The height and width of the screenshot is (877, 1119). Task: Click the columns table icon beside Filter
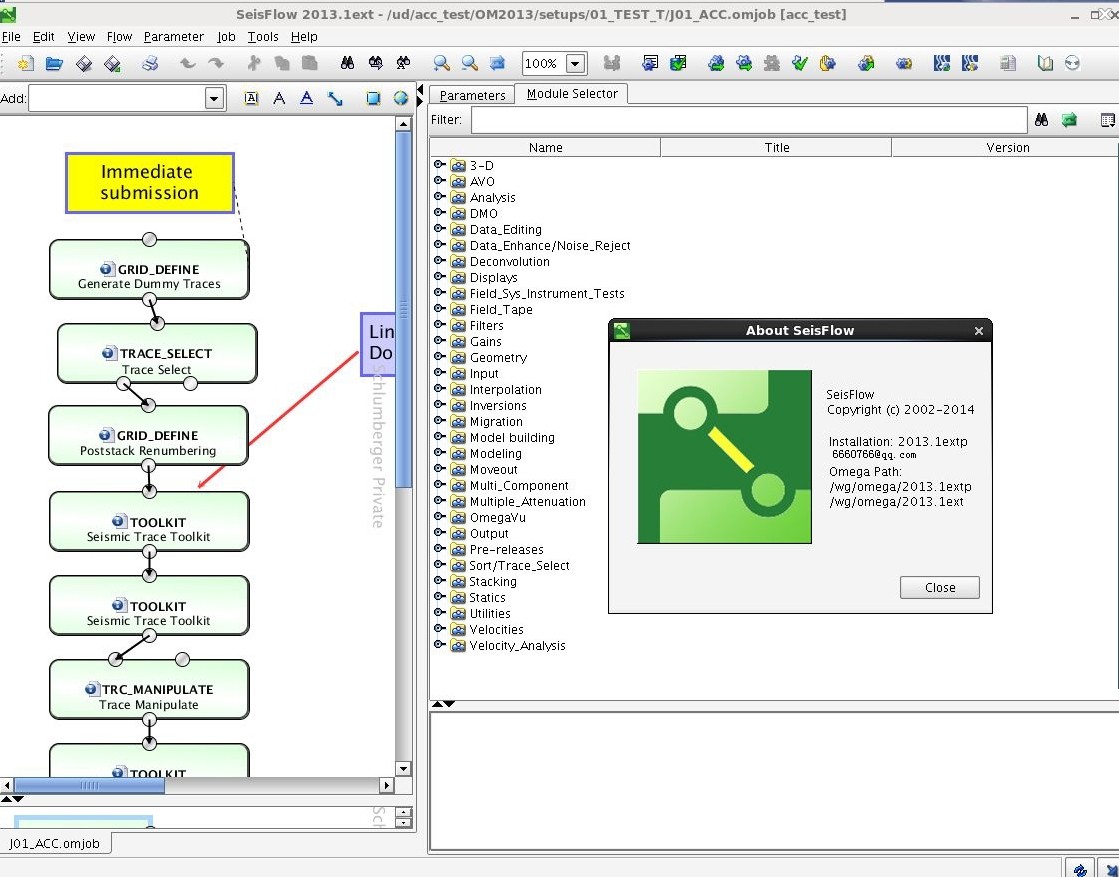(x=1108, y=120)
